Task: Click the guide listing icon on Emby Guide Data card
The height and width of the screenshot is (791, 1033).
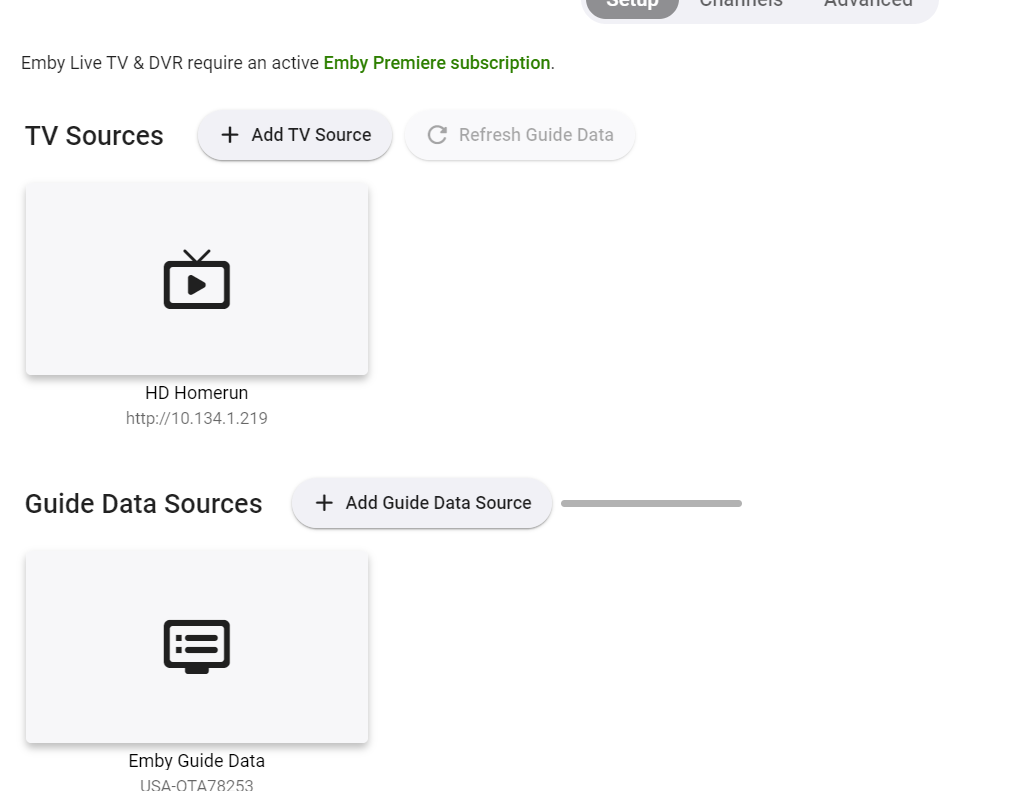Action: pos(197,646)
